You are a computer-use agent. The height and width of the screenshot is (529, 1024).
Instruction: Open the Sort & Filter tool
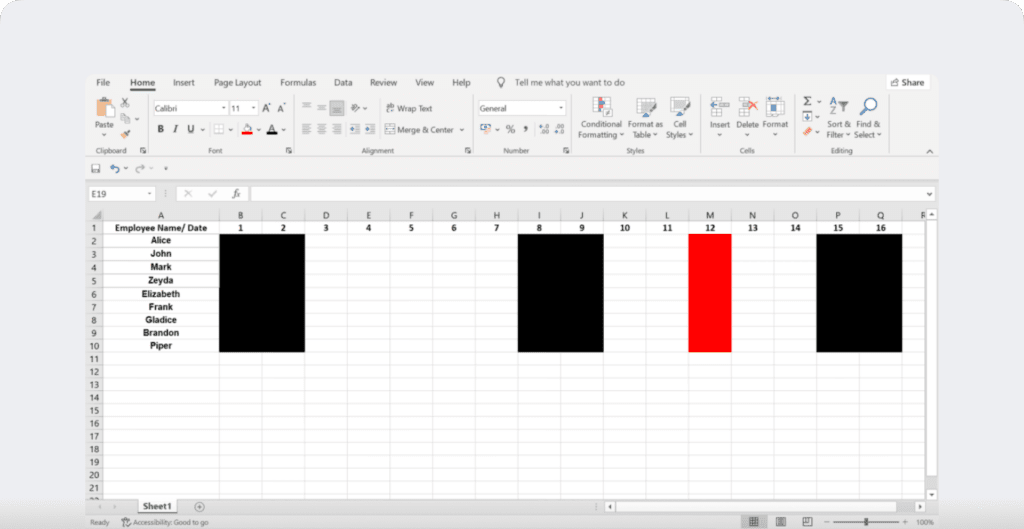pos(839,107)
